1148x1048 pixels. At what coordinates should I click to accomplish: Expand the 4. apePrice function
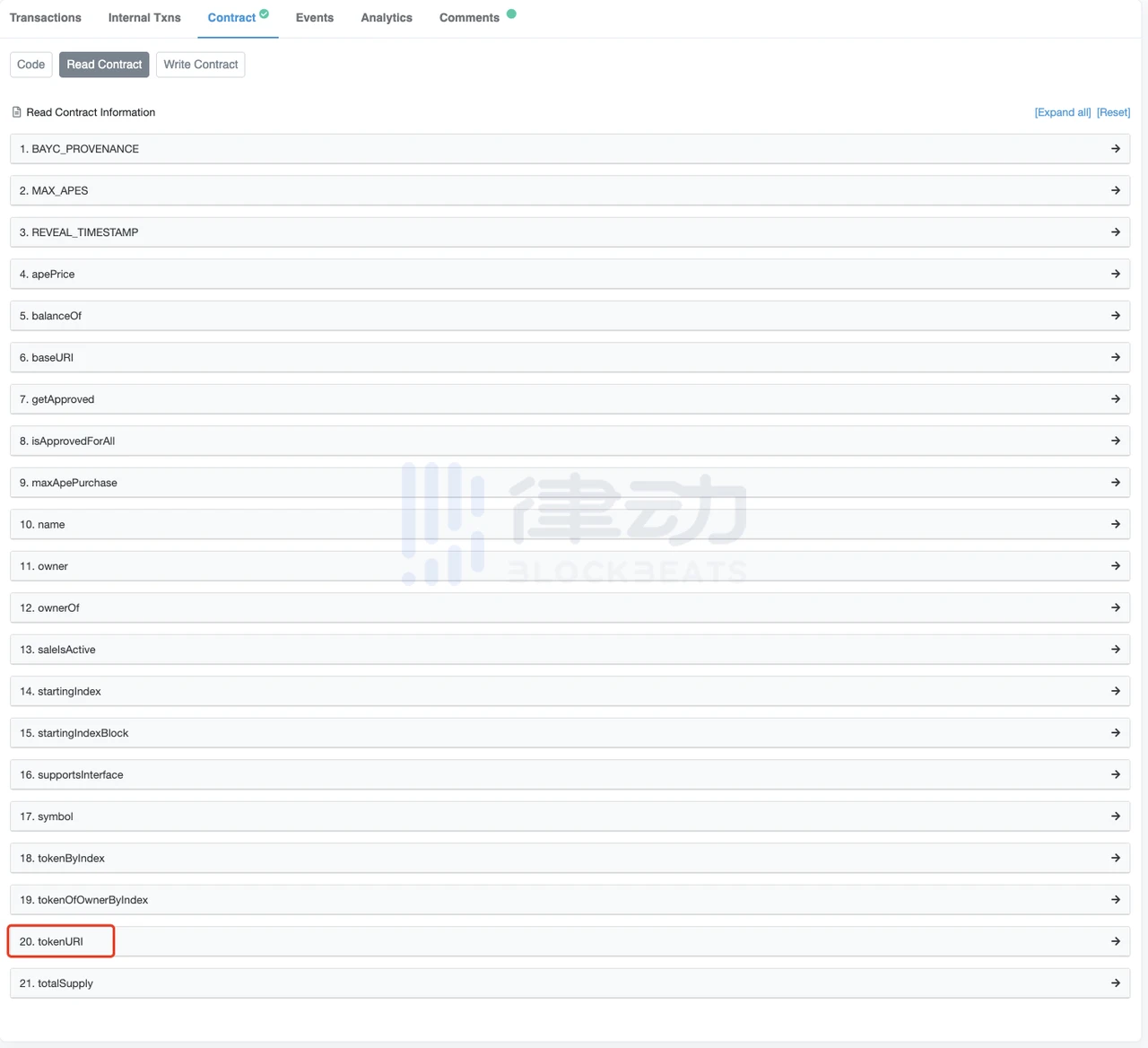[x=570, y=274]
